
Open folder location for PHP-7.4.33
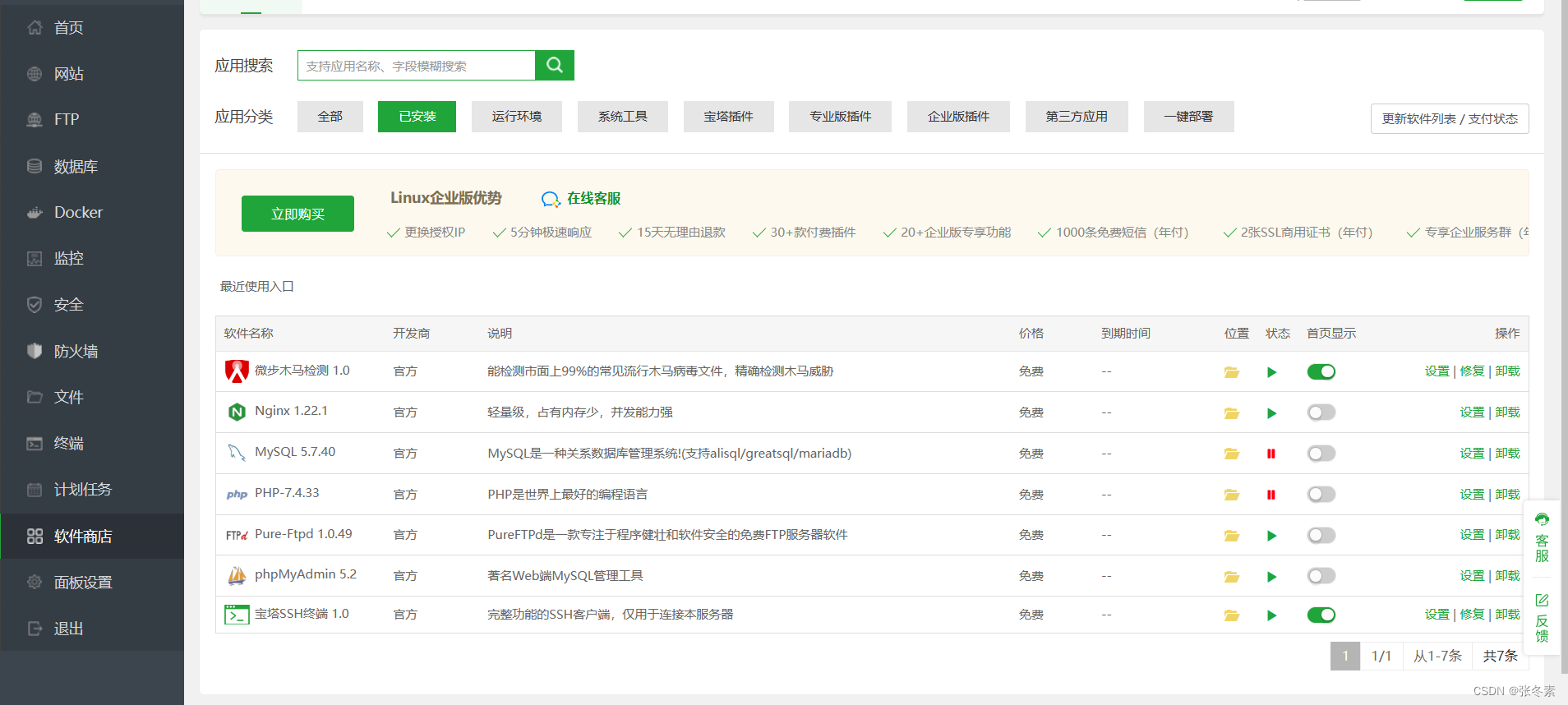(x=1231, y=495)
